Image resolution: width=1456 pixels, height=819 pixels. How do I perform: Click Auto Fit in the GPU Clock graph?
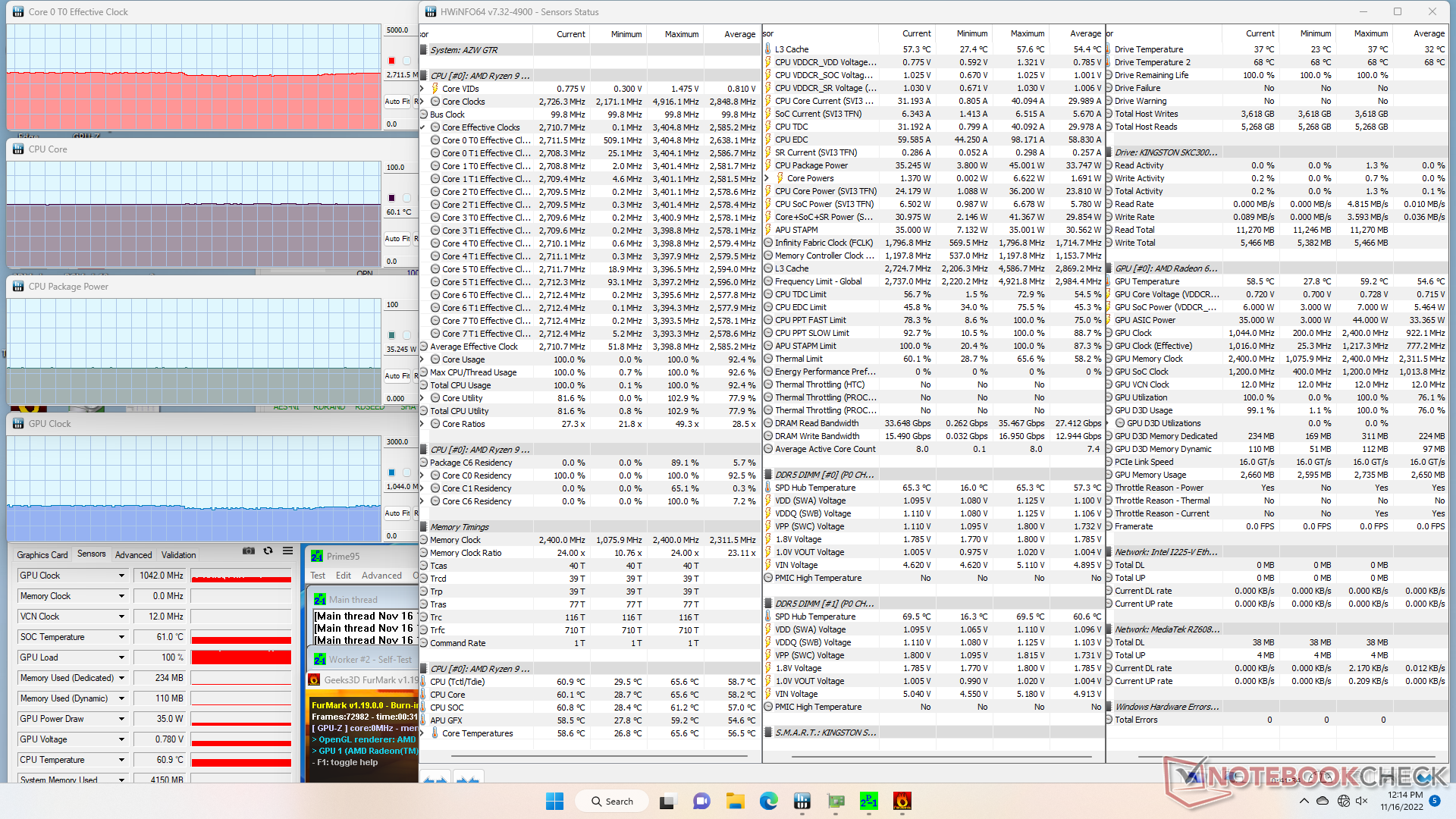(x=397, y=513)
